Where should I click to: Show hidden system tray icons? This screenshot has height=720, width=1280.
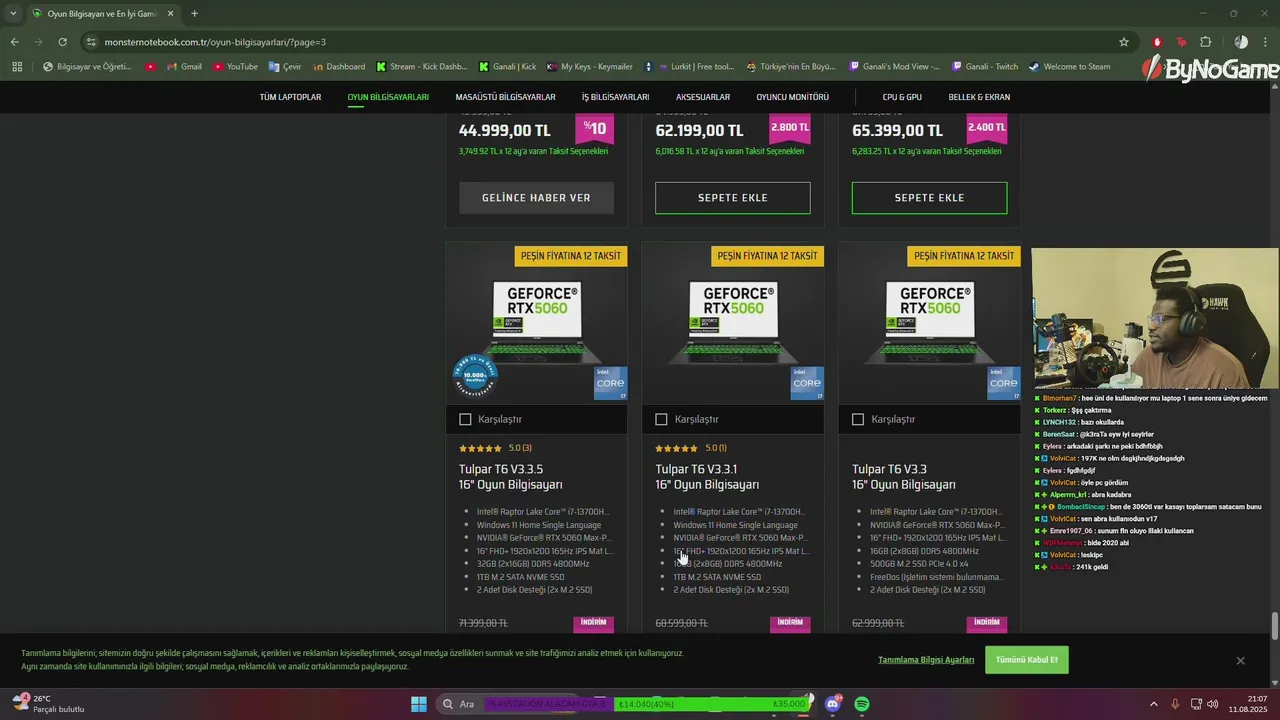[1153, 704]
